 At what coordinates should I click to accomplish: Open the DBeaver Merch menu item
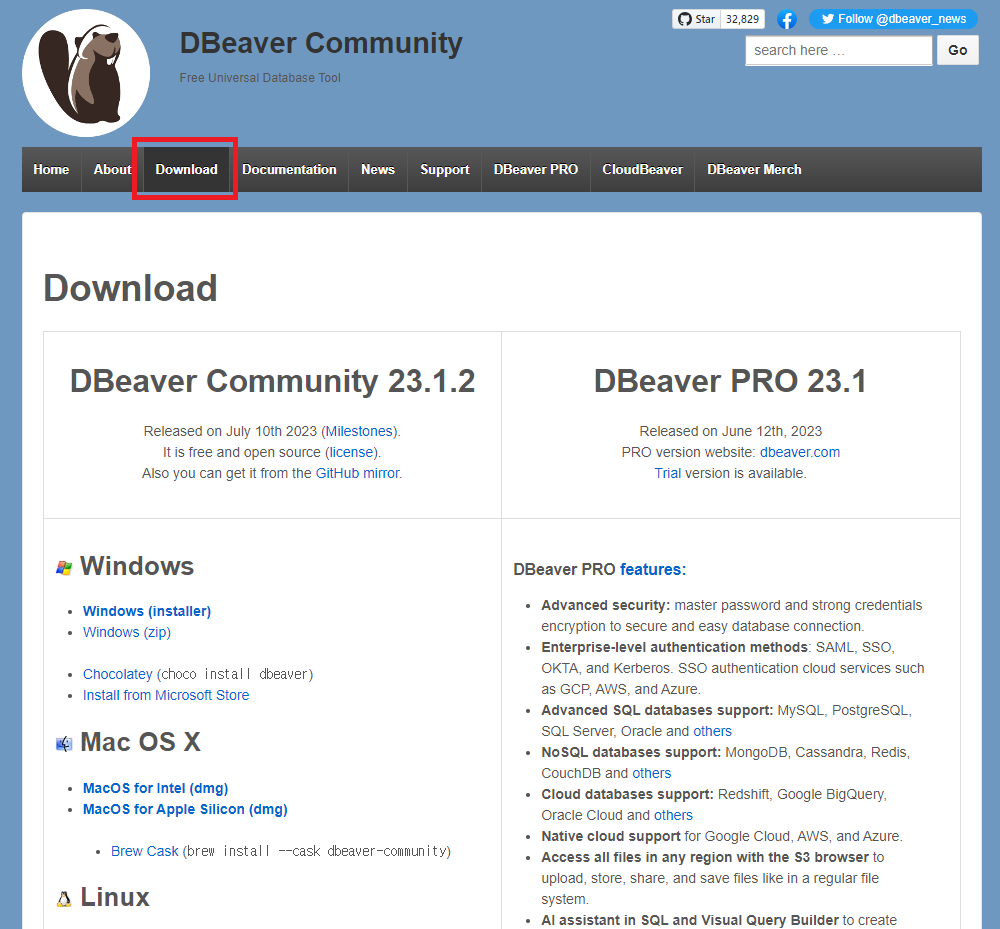tap(754, 170)
